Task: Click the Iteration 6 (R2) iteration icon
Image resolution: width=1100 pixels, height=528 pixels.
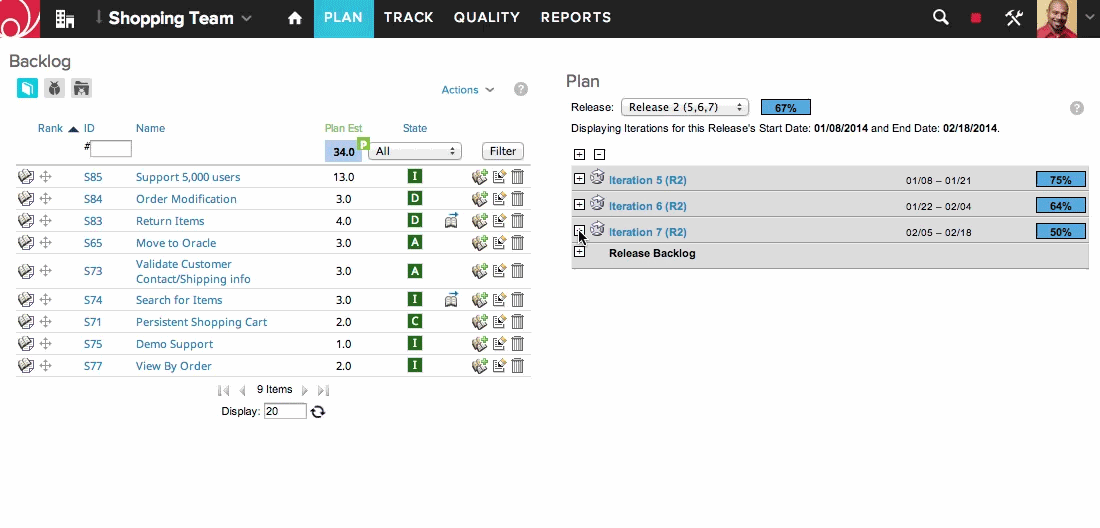Action: (x=597, y=203)
